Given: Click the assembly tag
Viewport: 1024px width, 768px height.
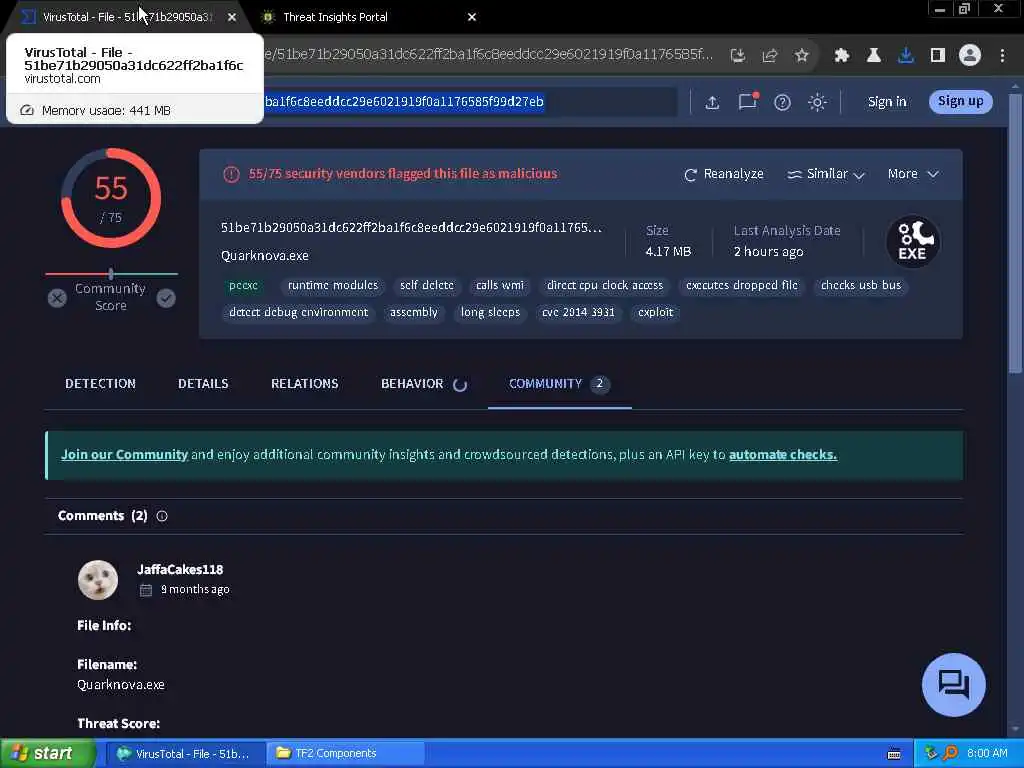Looking at the screenshot, I should (x=413, y=312).
